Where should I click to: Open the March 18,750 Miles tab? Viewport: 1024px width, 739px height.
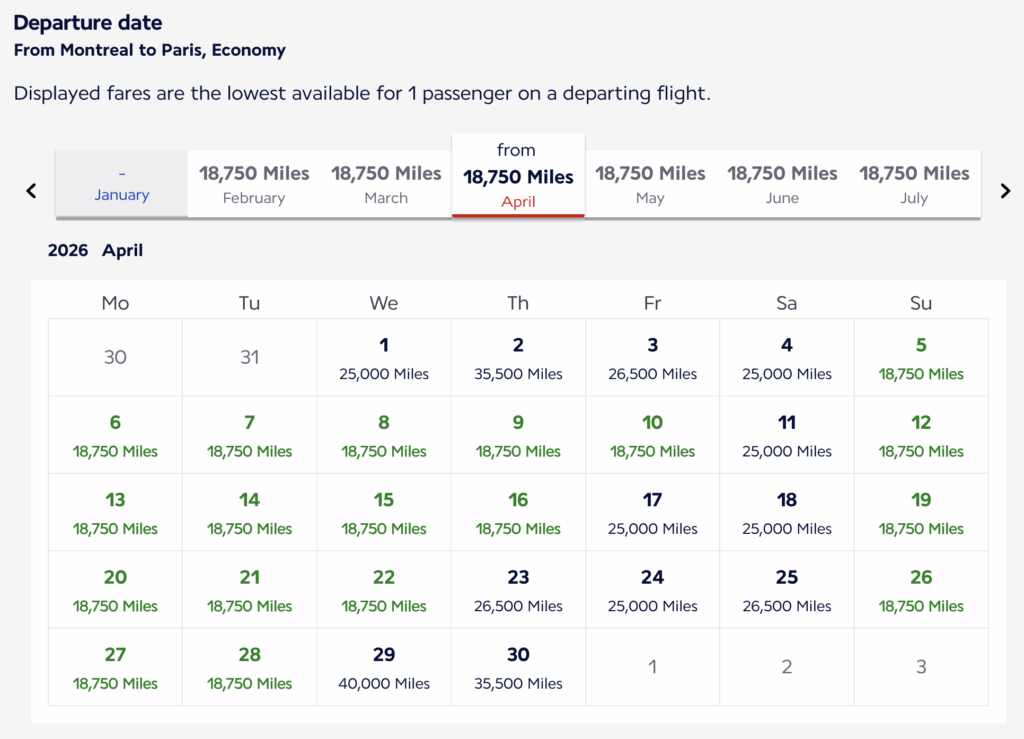pos(386,184)
